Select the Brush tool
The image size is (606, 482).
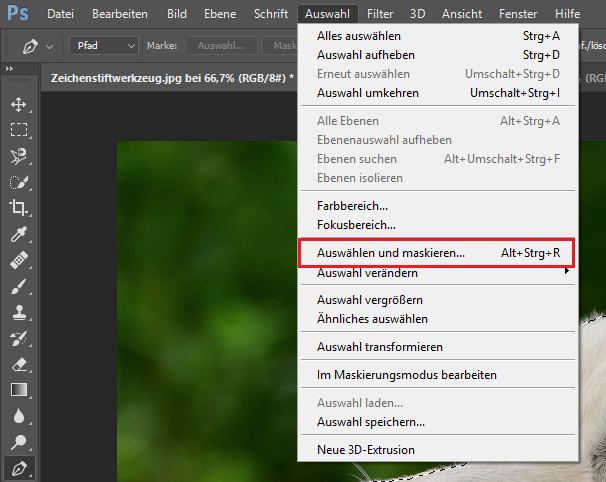click(18, 286)
